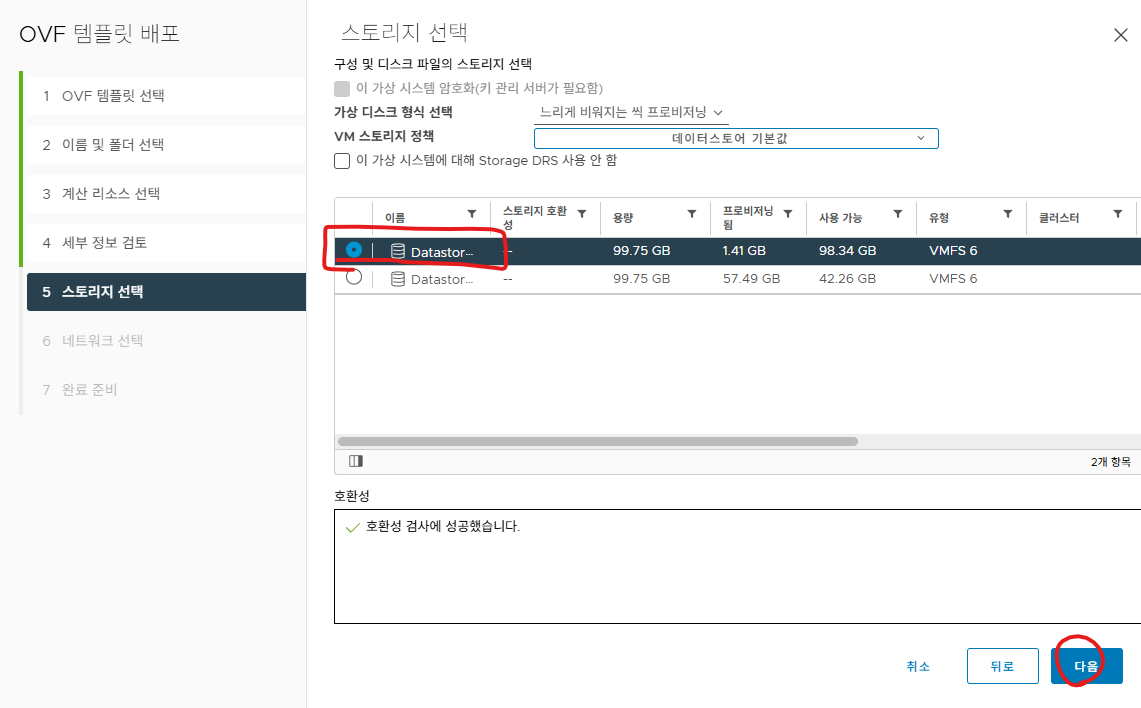Image resolution: width=1141 pixels, height=708 pixels.
Task: Close the OVF deploy dialog
Action: click(1121, 35)
